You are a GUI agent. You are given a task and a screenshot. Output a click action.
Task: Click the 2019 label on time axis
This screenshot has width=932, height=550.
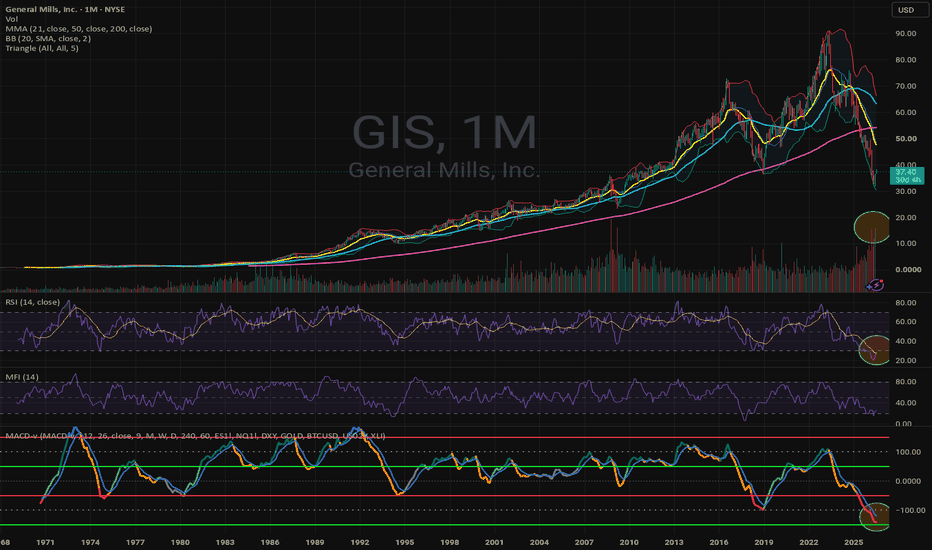pyautogui.click(x=764, y=542)
